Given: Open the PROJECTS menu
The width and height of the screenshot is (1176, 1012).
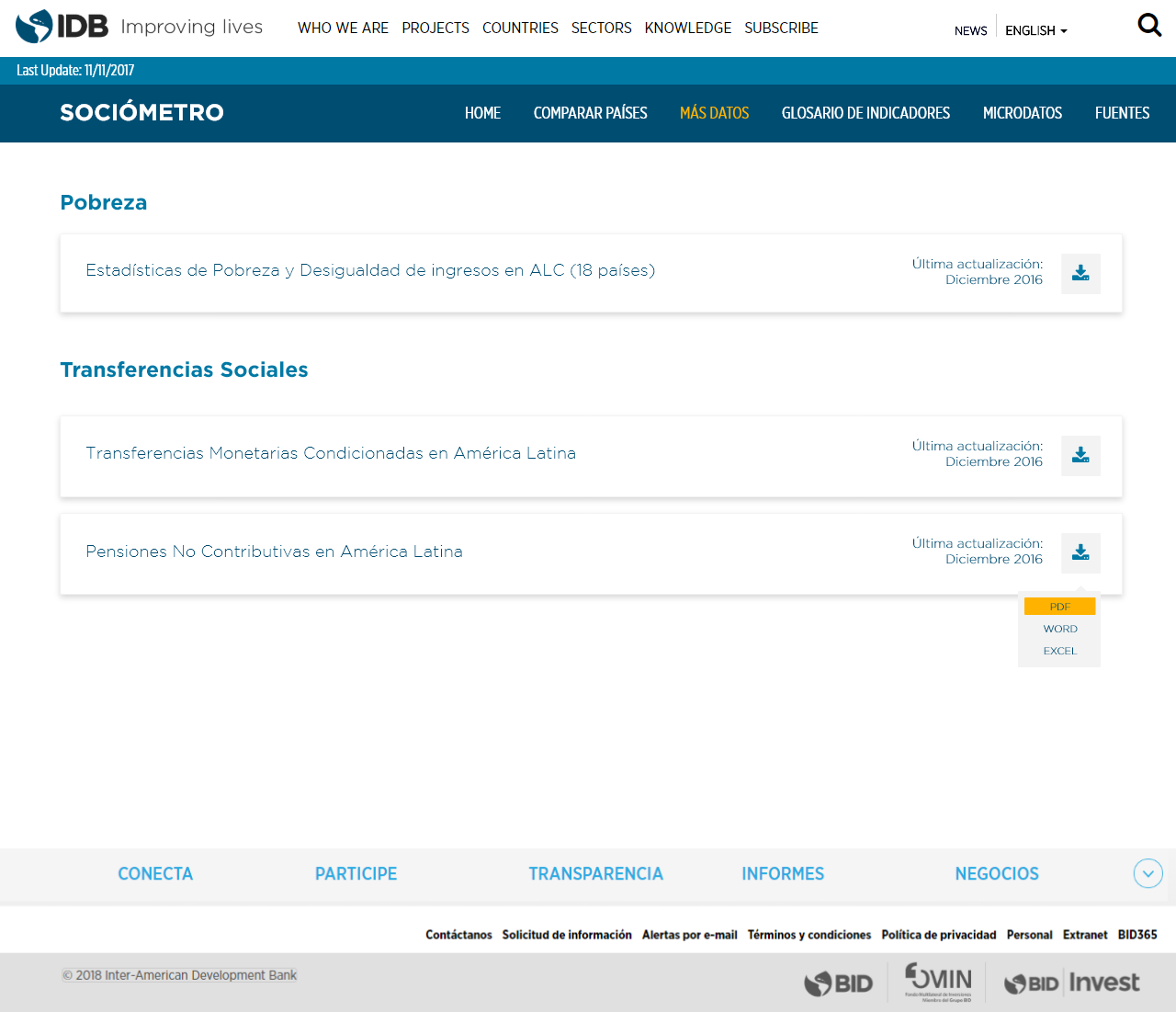Looking at the screenshot, I should (435, 28).
